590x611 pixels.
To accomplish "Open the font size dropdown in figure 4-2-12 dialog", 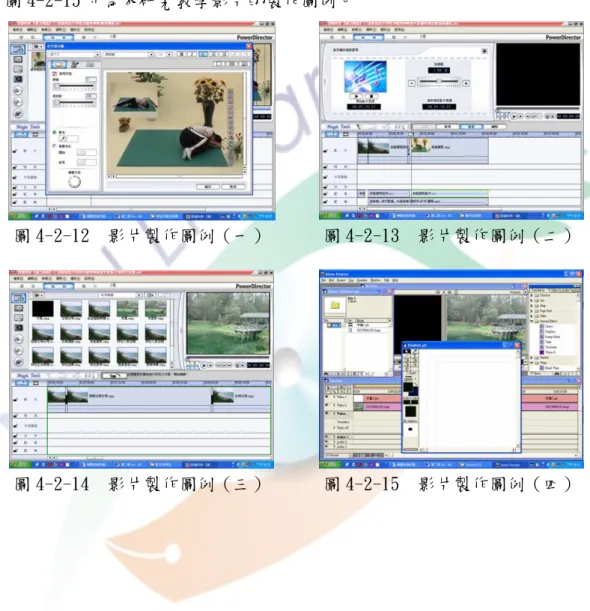I will coord(169,55).
